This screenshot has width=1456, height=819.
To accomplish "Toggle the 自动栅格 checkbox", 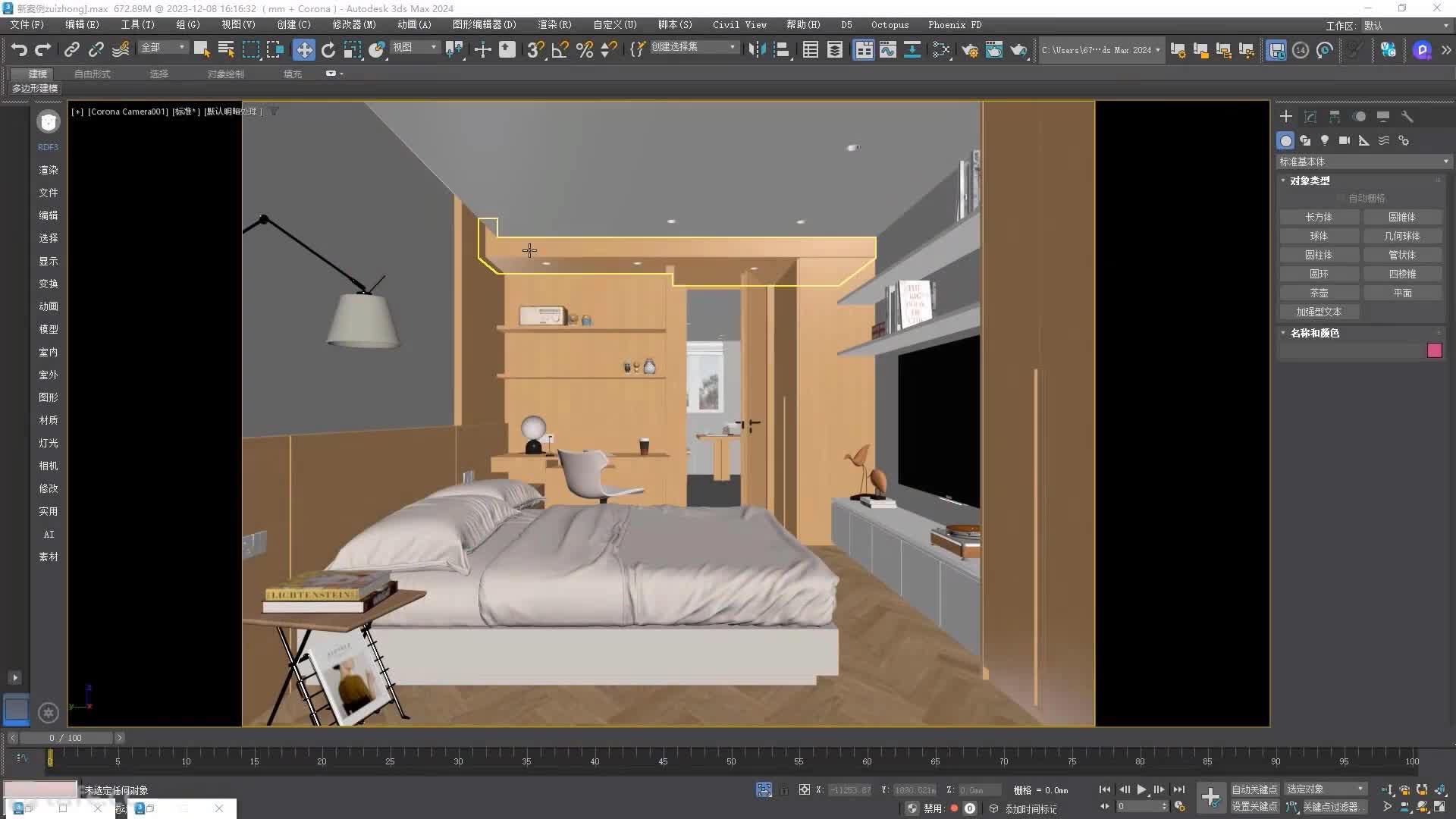I will 1341,198.
